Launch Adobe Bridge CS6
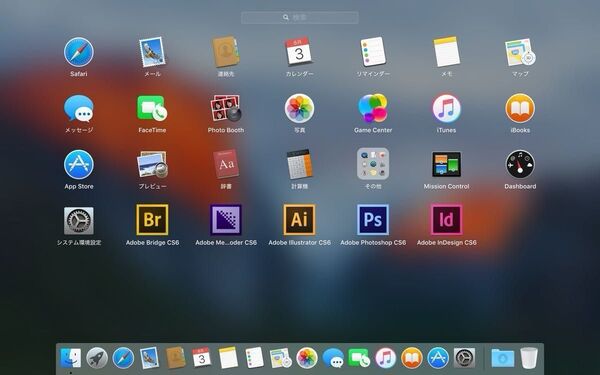 click(x=152, y=220)
